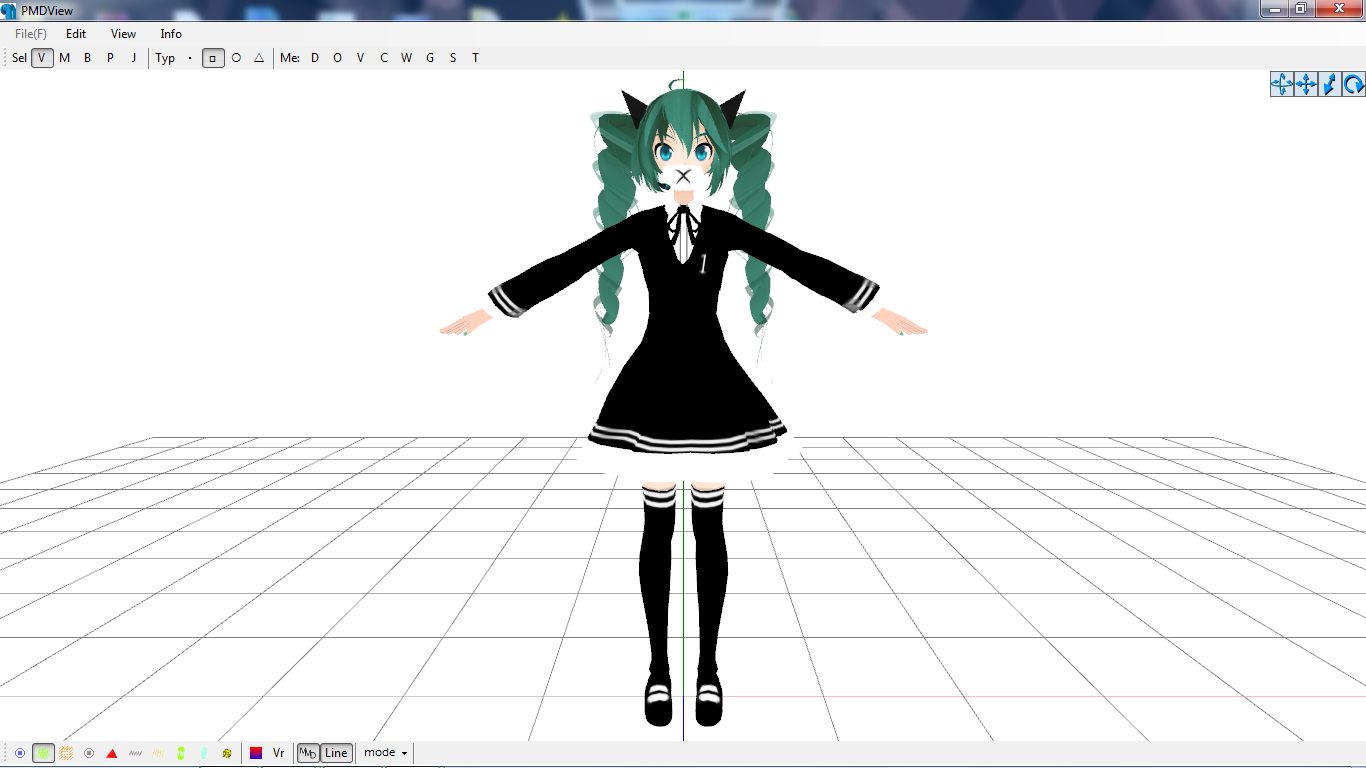The image size is (1366, 768).
Task: Maximize the PMDView window
Action: click(1301, 9)
